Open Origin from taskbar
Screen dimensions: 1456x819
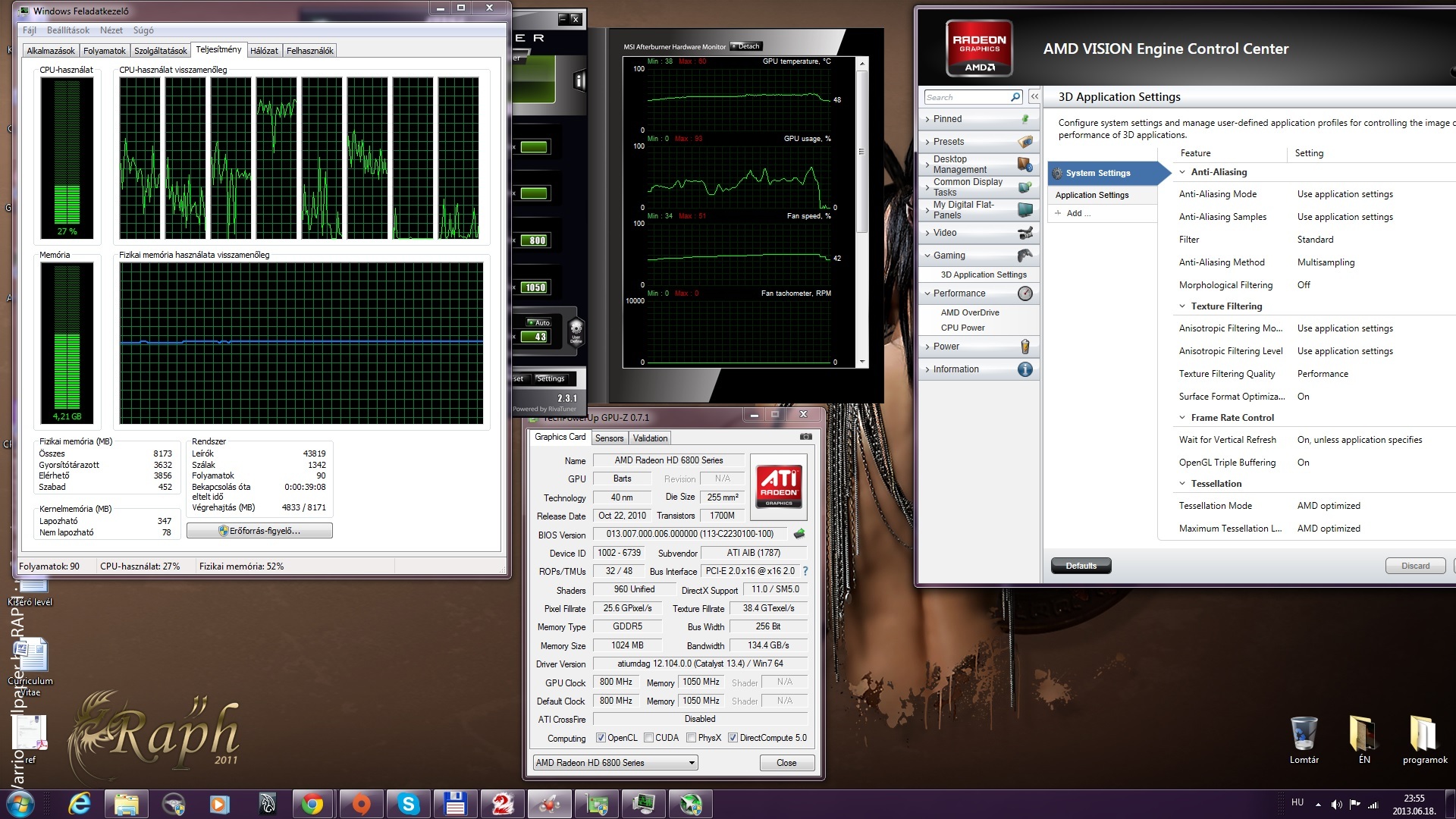pos(361,804)
